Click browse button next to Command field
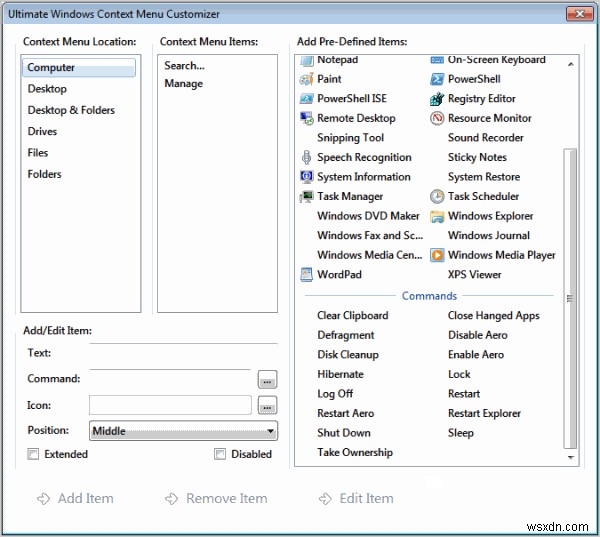 pyautogui.click(x=267, y=380)
